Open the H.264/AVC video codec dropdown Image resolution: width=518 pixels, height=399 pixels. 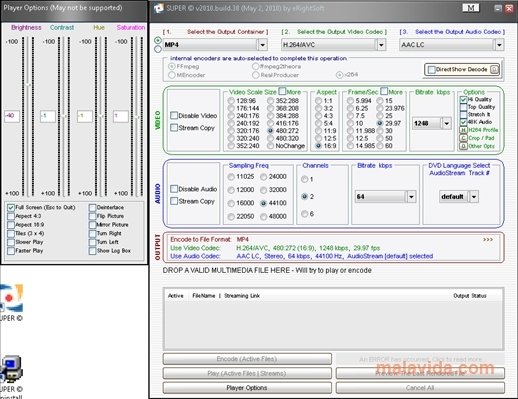point(381,45)
